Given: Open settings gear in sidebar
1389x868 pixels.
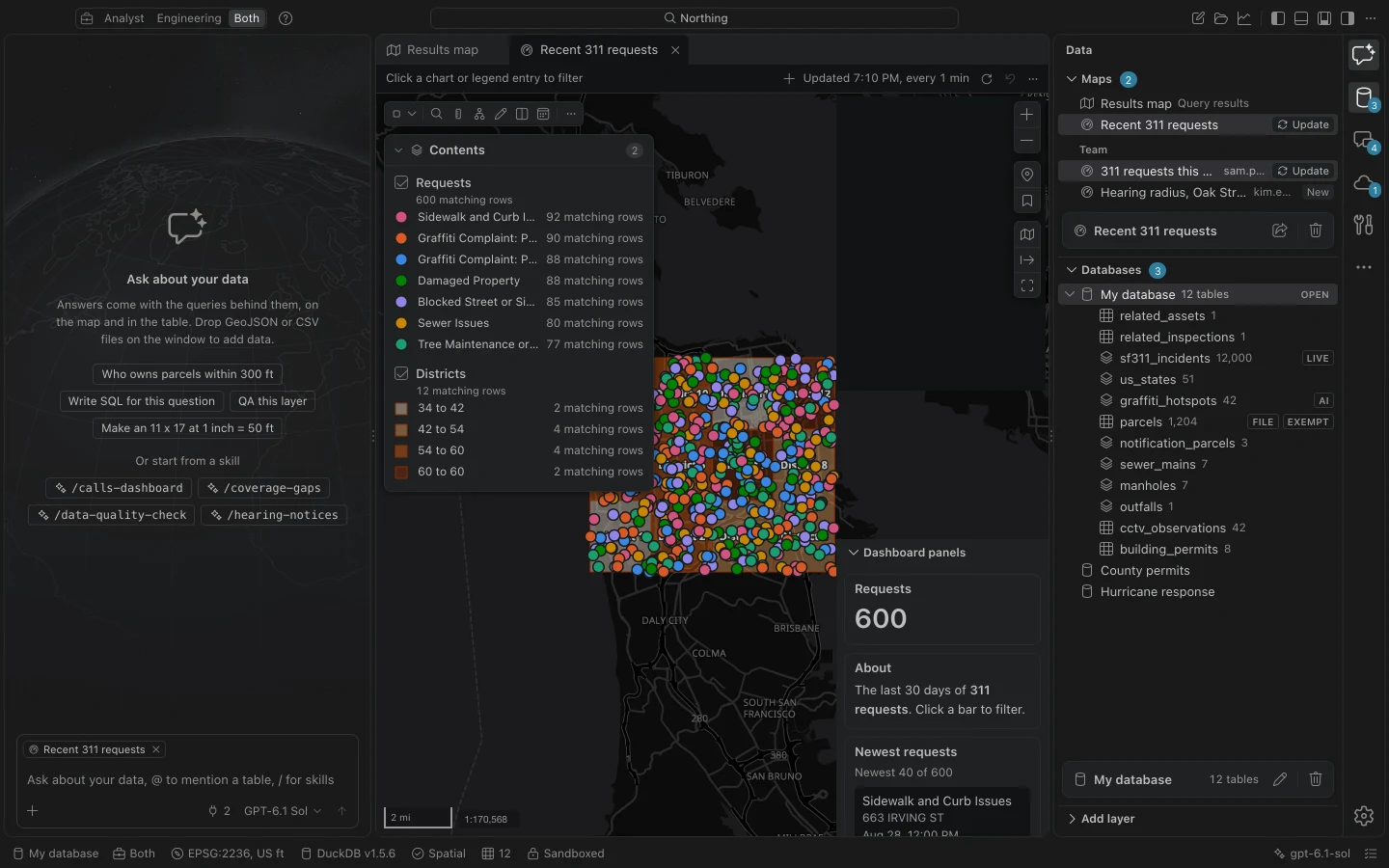Looking at the screenshot, I should point(1364,816).
